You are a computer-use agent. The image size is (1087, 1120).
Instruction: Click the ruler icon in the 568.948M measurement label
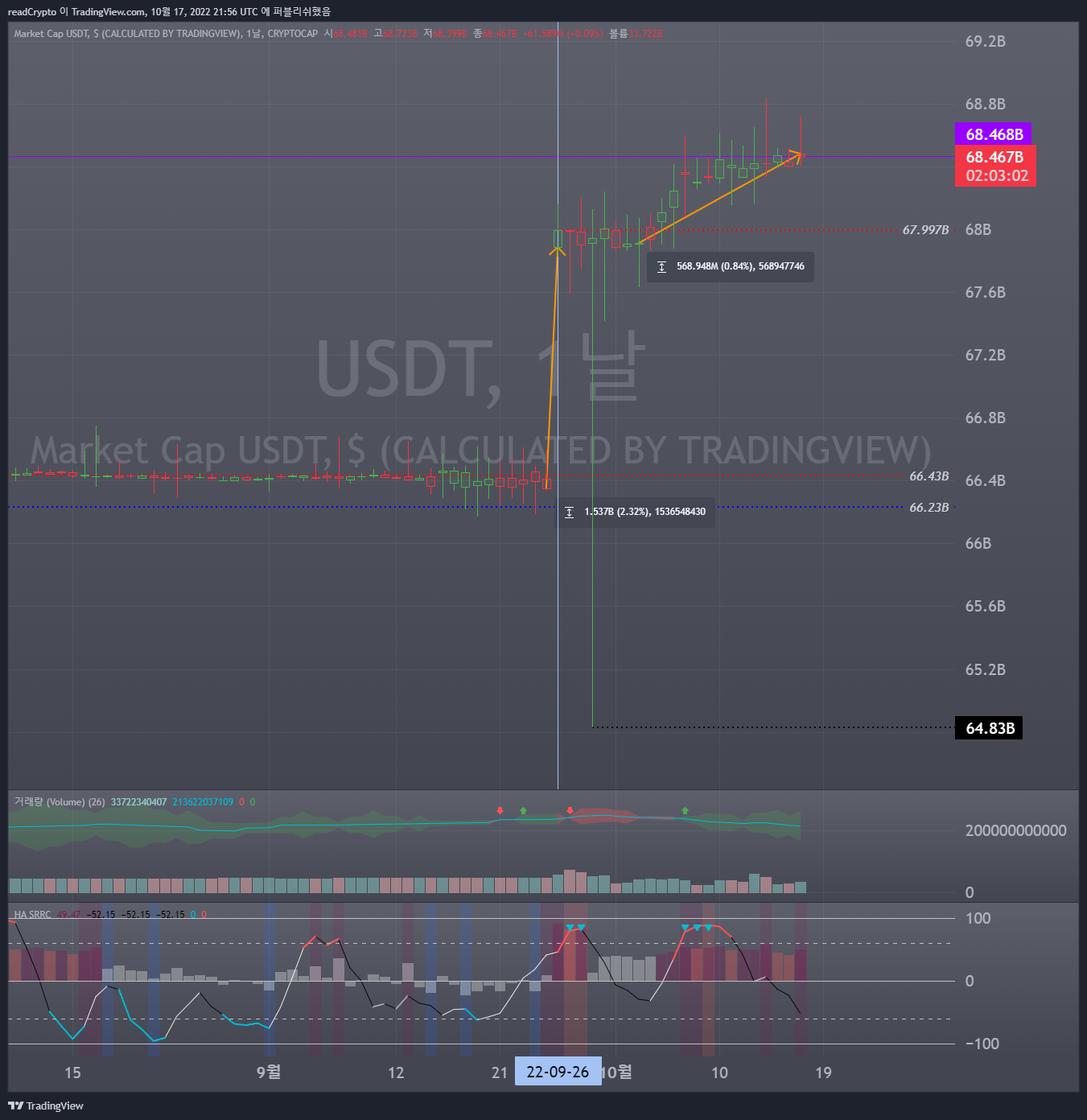(661, 266)
